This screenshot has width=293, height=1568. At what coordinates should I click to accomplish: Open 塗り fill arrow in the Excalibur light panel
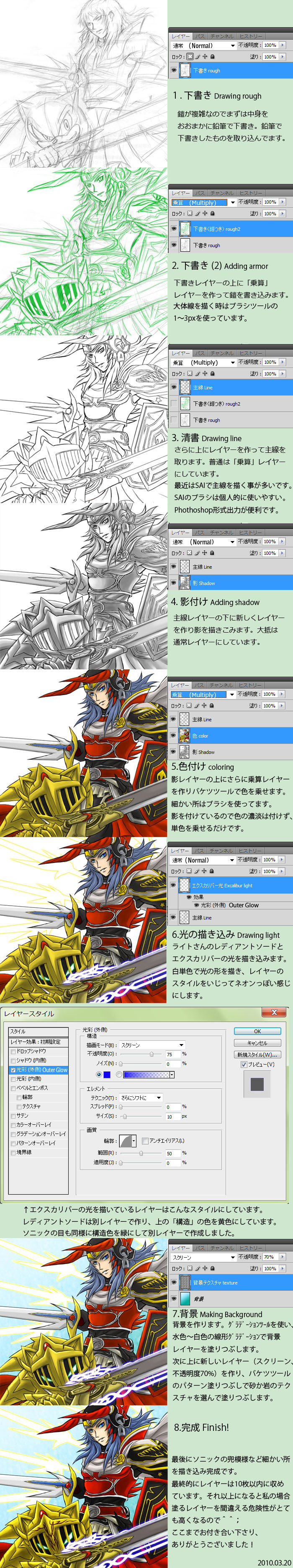[x=282, y=871]
